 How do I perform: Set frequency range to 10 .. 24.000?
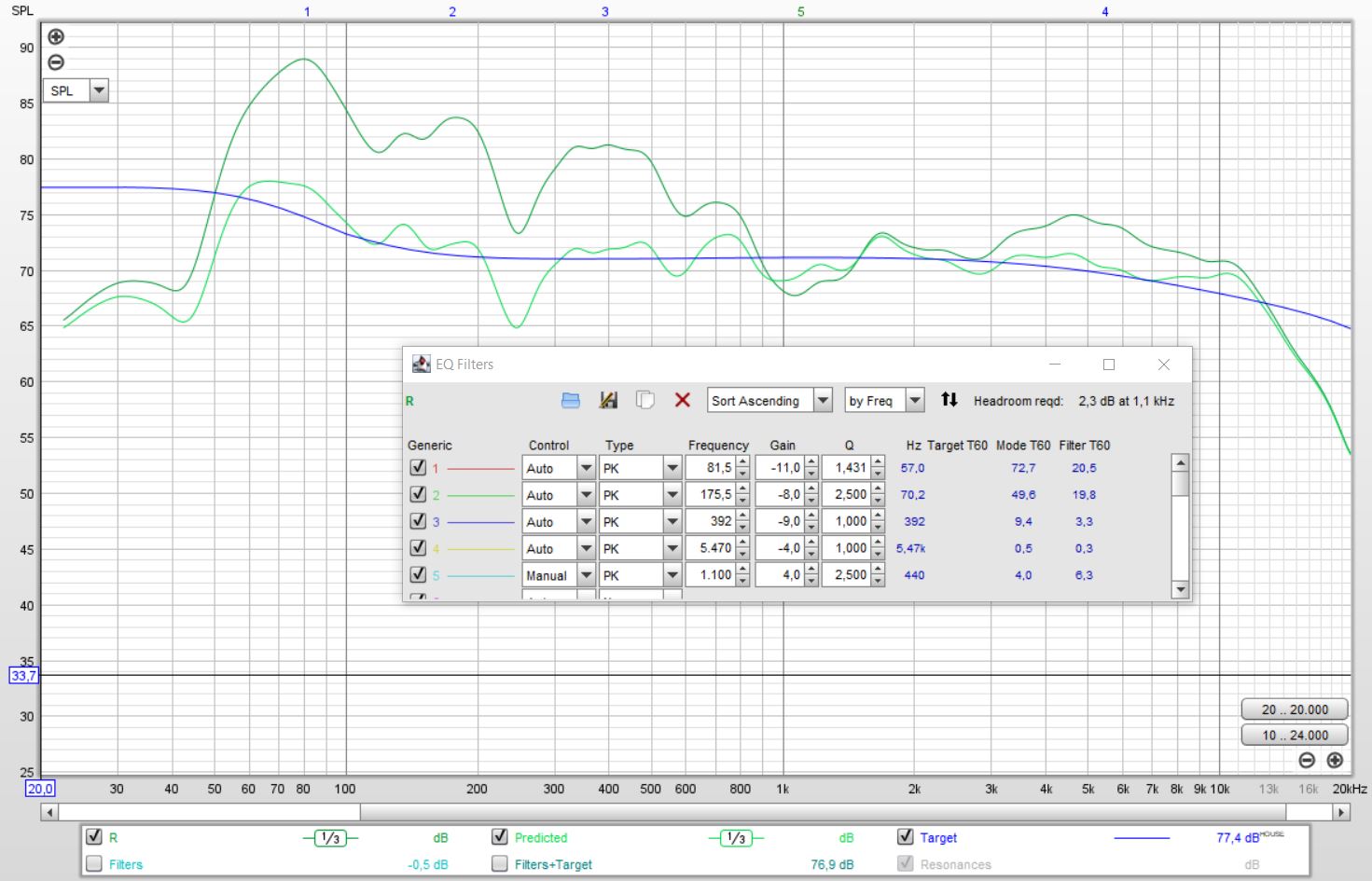pos(1295,735)
